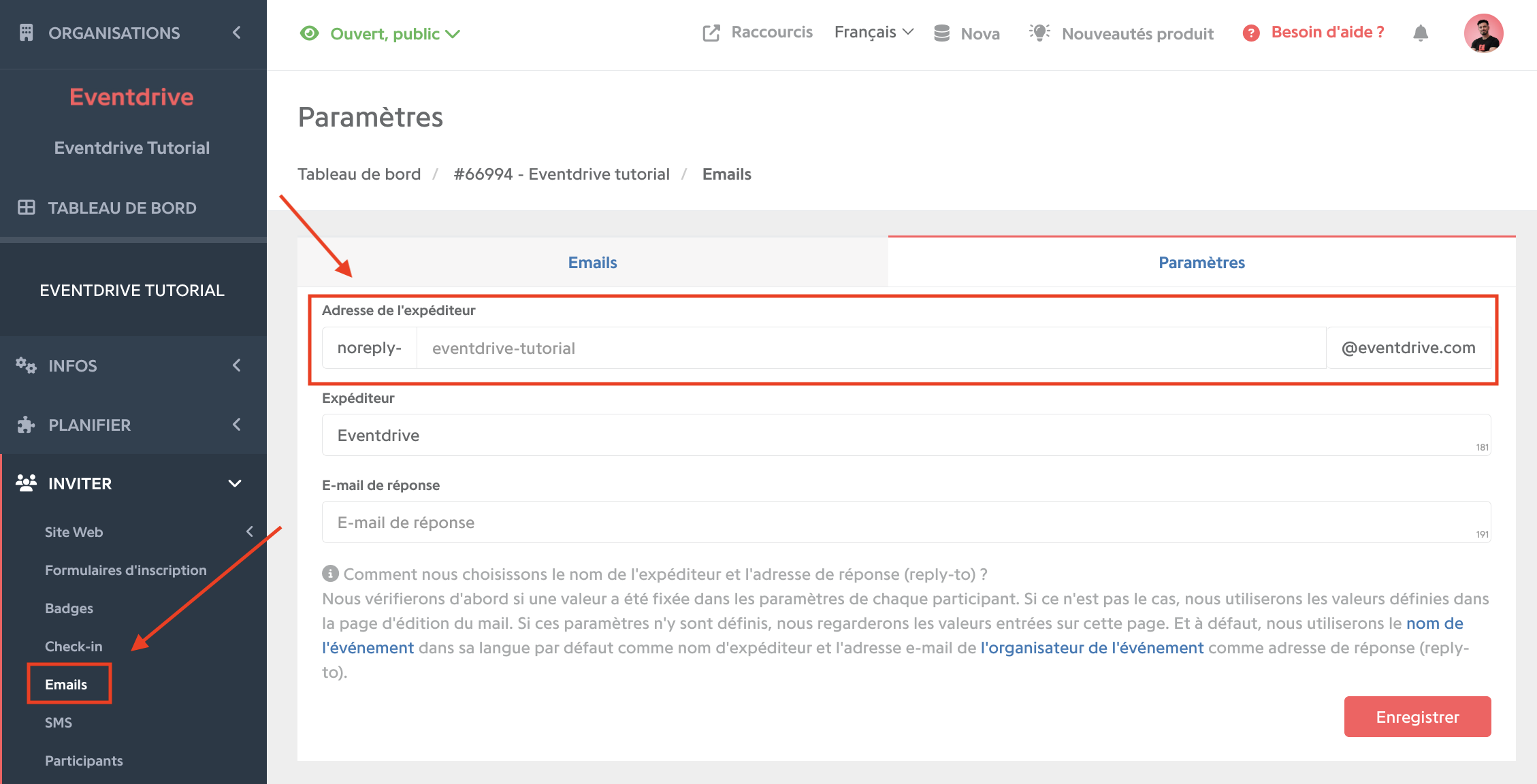1537x784 pixels.
Task: Switch to the Emails tab
Action: coord(592,263)
